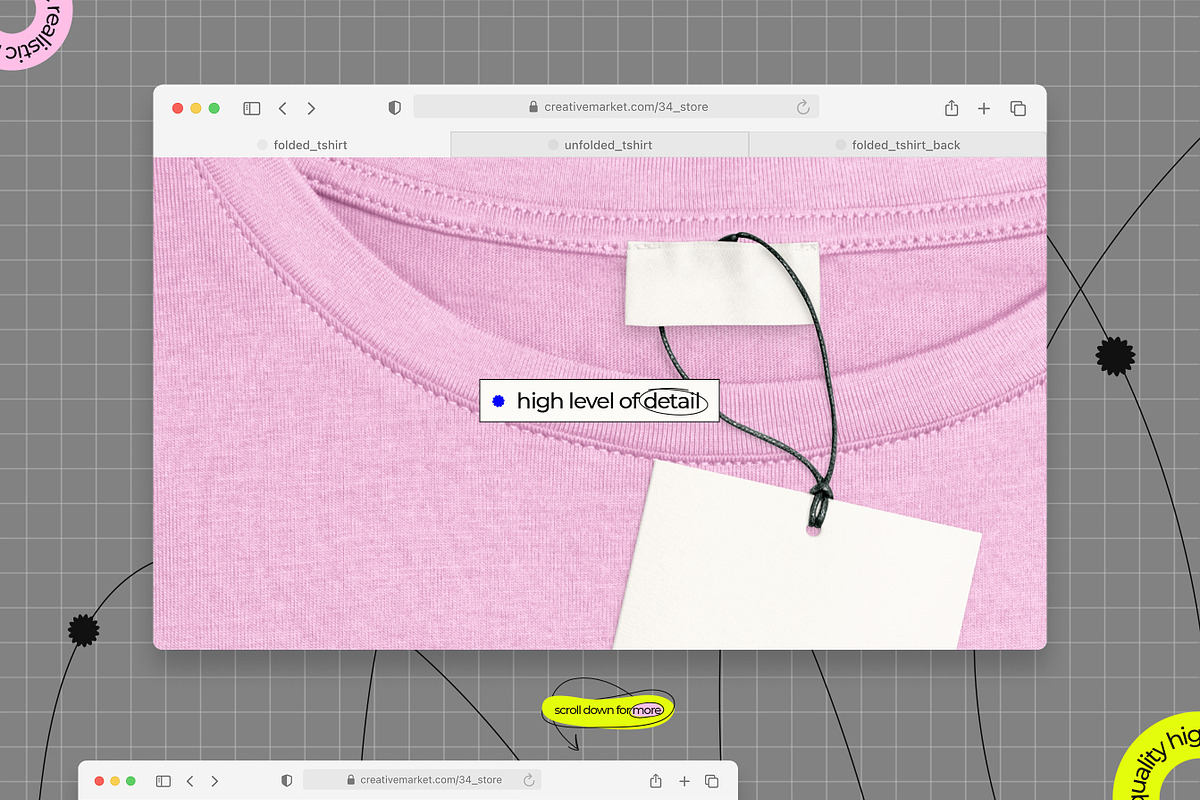Switch to the folded_tshirt tab
Image resolution: width=1200 pixels, height=800 pixels.
302,145
